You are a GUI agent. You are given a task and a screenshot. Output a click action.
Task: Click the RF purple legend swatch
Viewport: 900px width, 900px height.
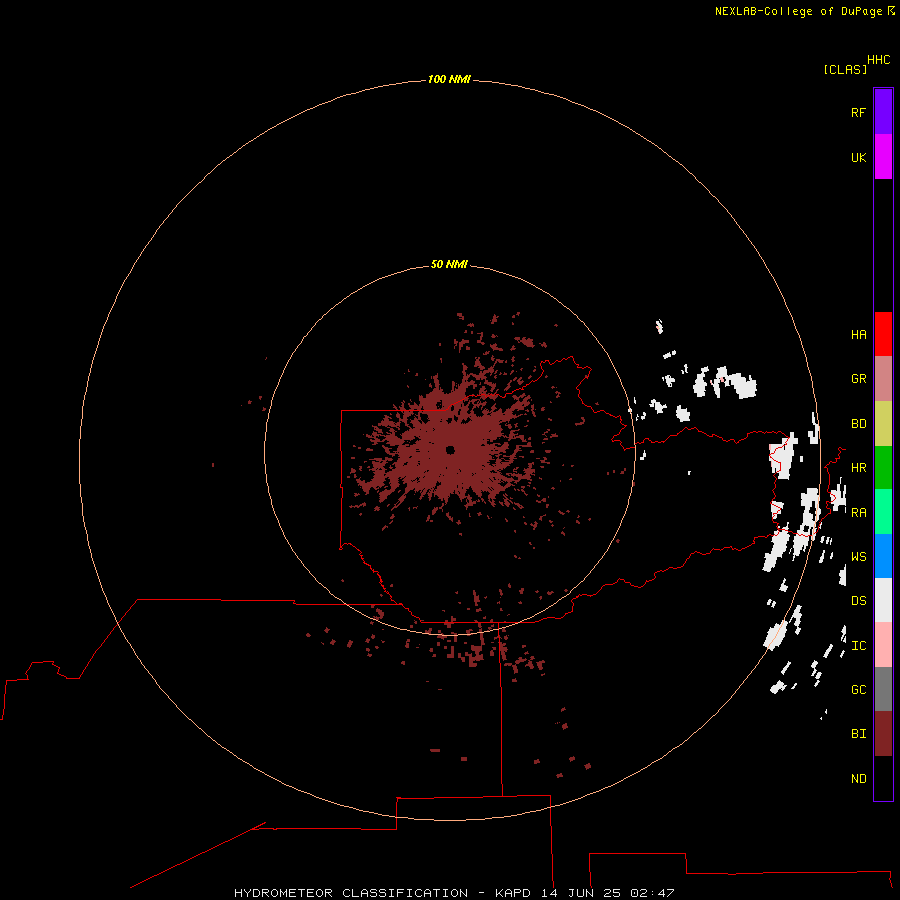pos(883,112)
